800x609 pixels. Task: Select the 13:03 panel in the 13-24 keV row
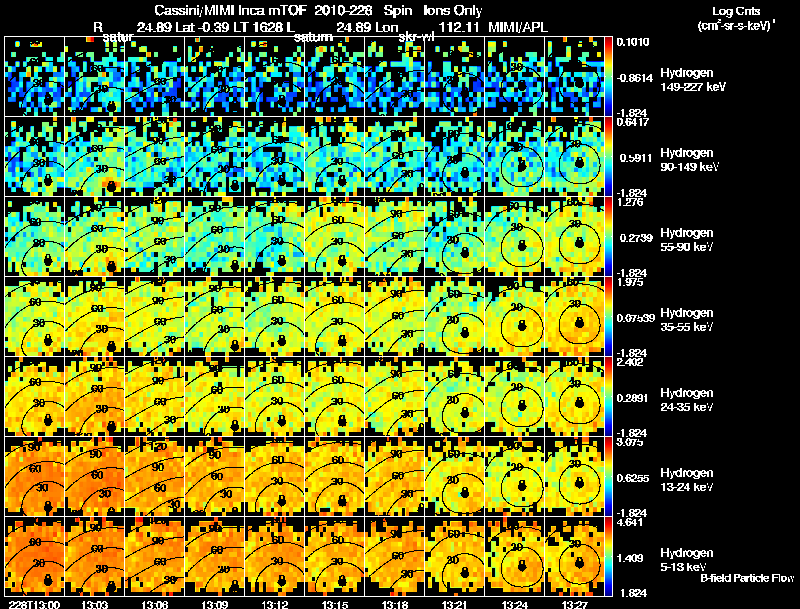(x=94, y=477)
